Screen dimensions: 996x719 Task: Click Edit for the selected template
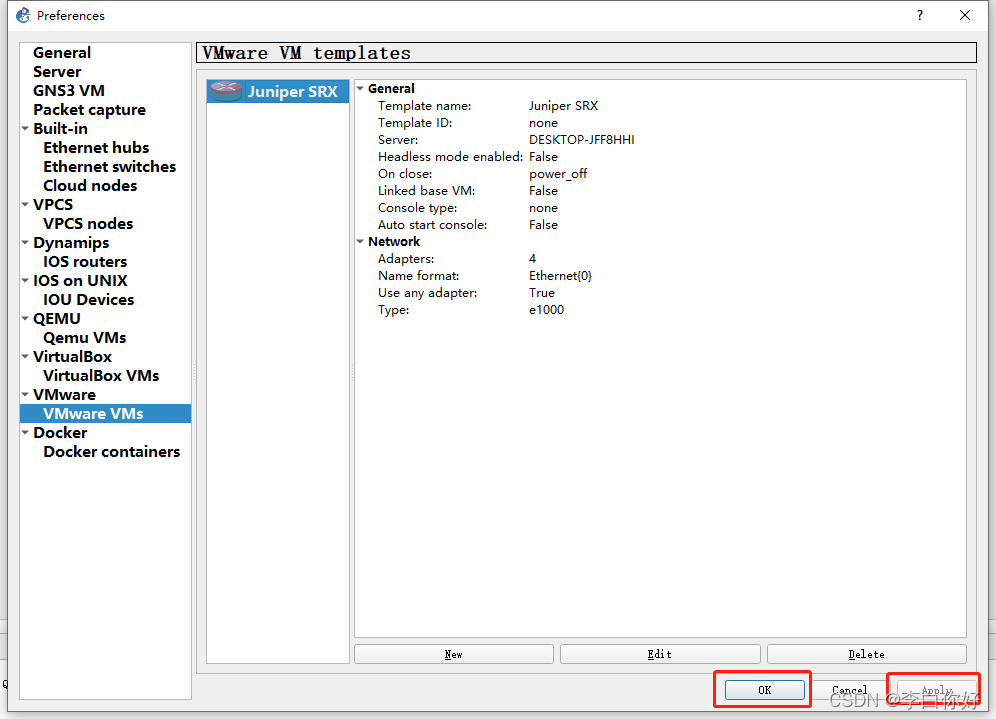click(660, 654)
